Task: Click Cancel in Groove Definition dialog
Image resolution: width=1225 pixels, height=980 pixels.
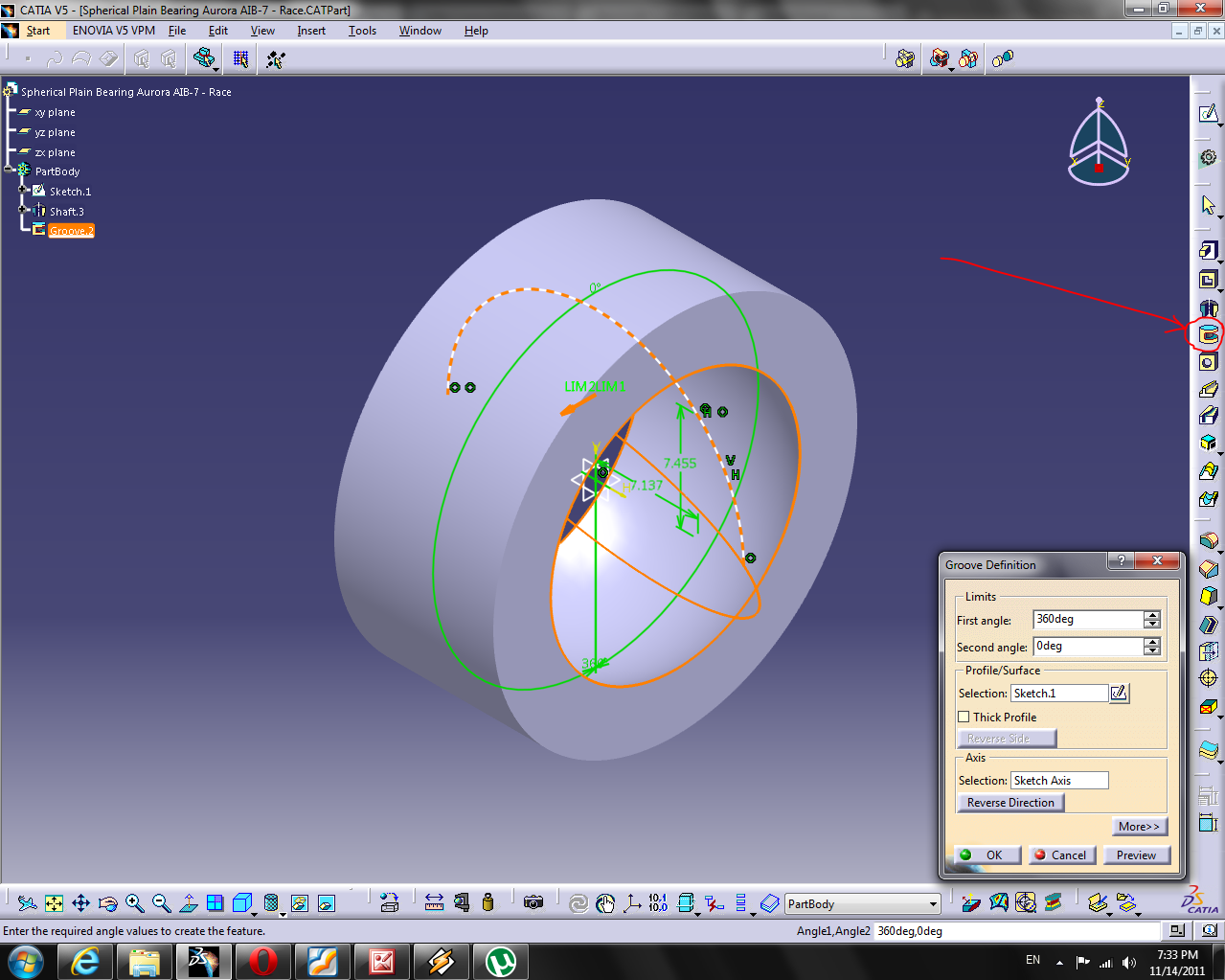Action: coord(1060,855)
